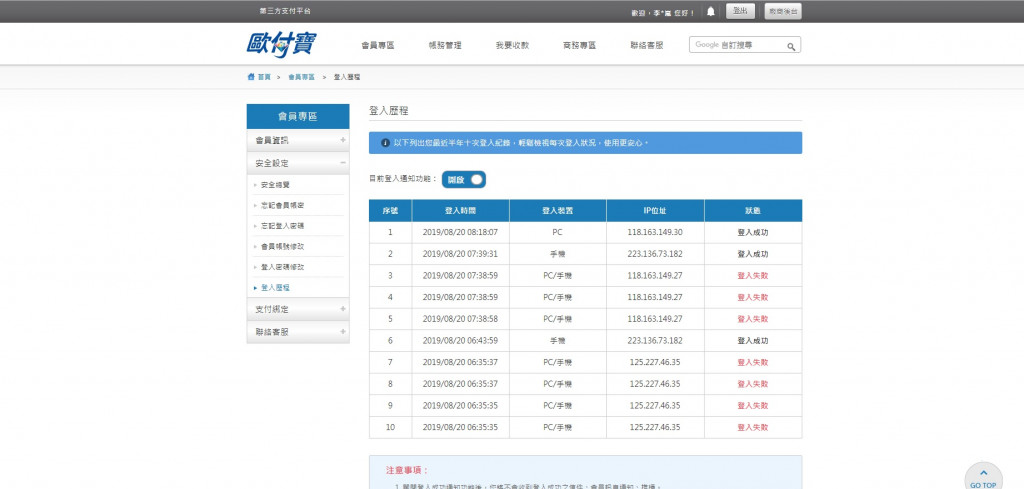Click the search magnifier icon
The image size is (1024, 489).
pos(791,46)
